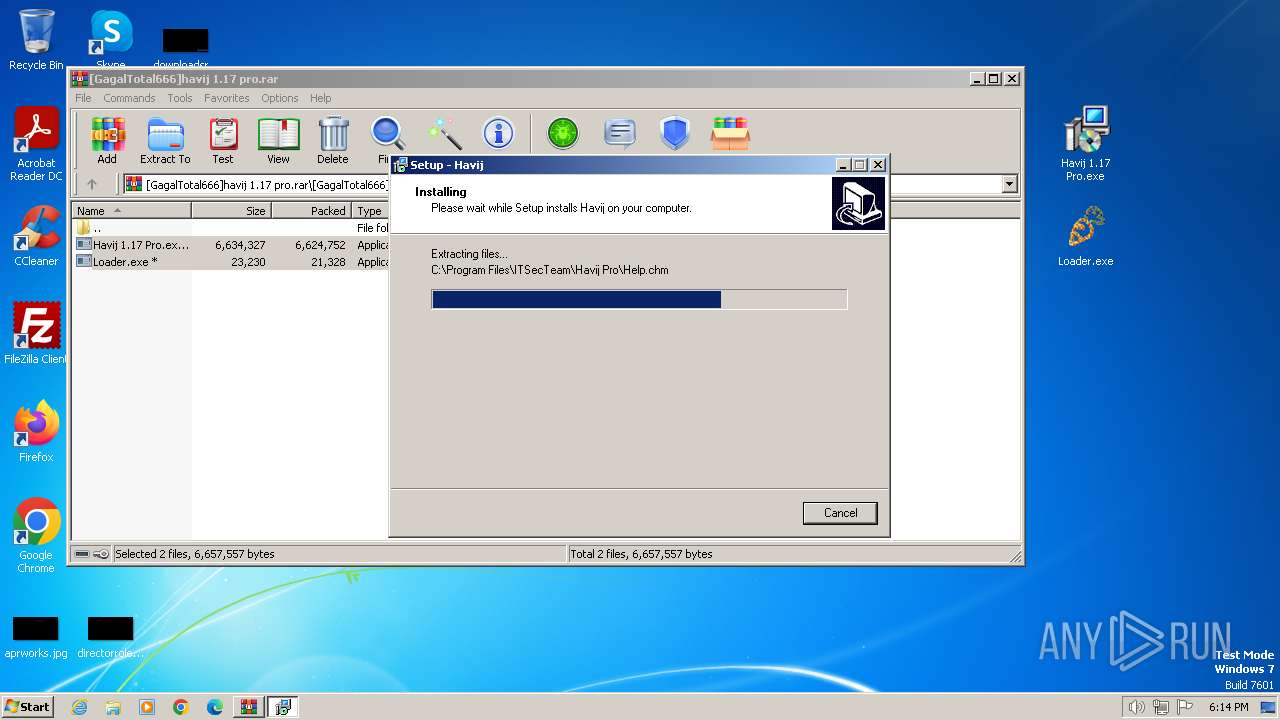The image size is (1280, 720).
Task: Click the Windows Start button
Action: point(27,707)
